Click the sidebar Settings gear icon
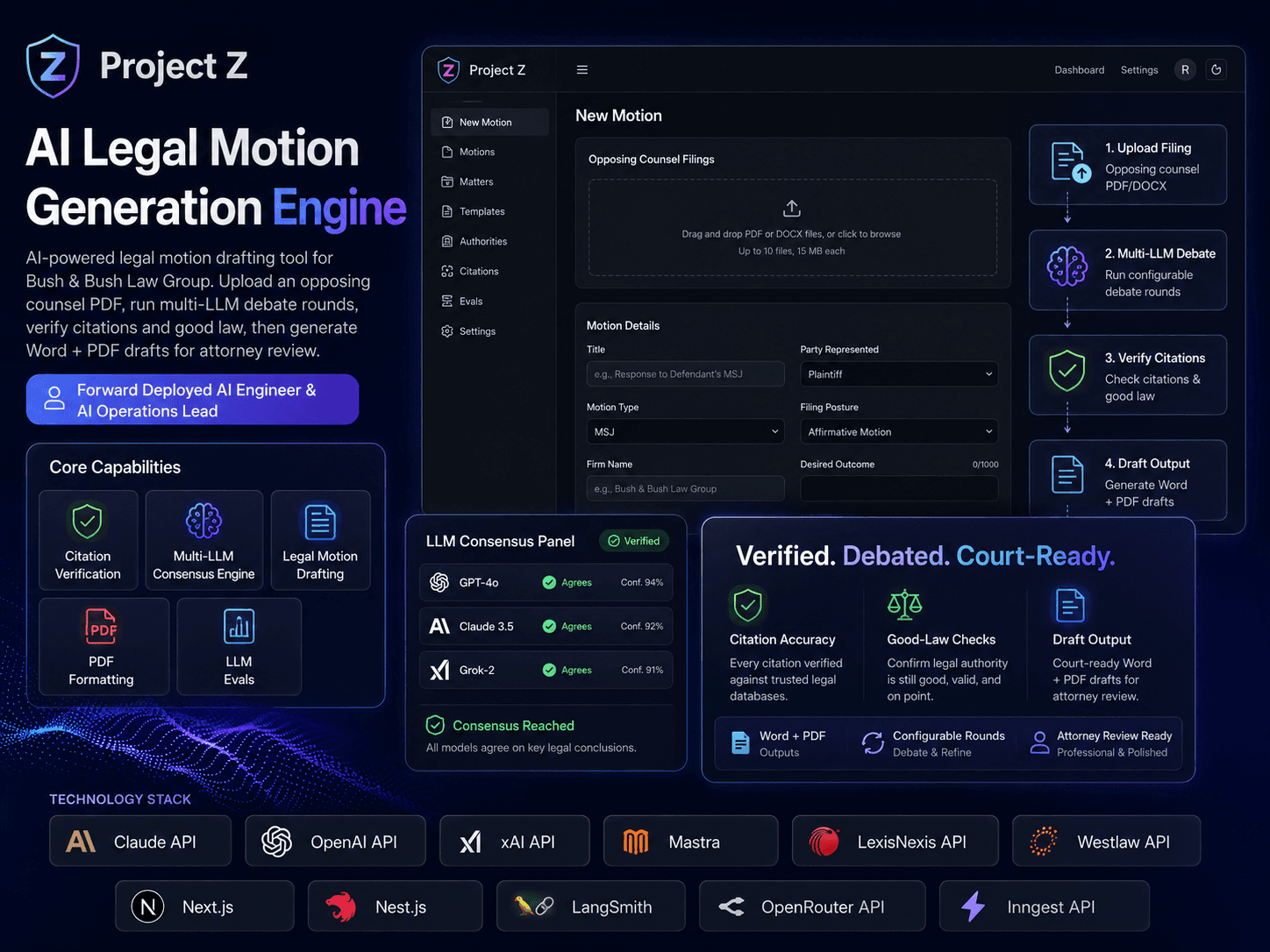 [447, 331]
